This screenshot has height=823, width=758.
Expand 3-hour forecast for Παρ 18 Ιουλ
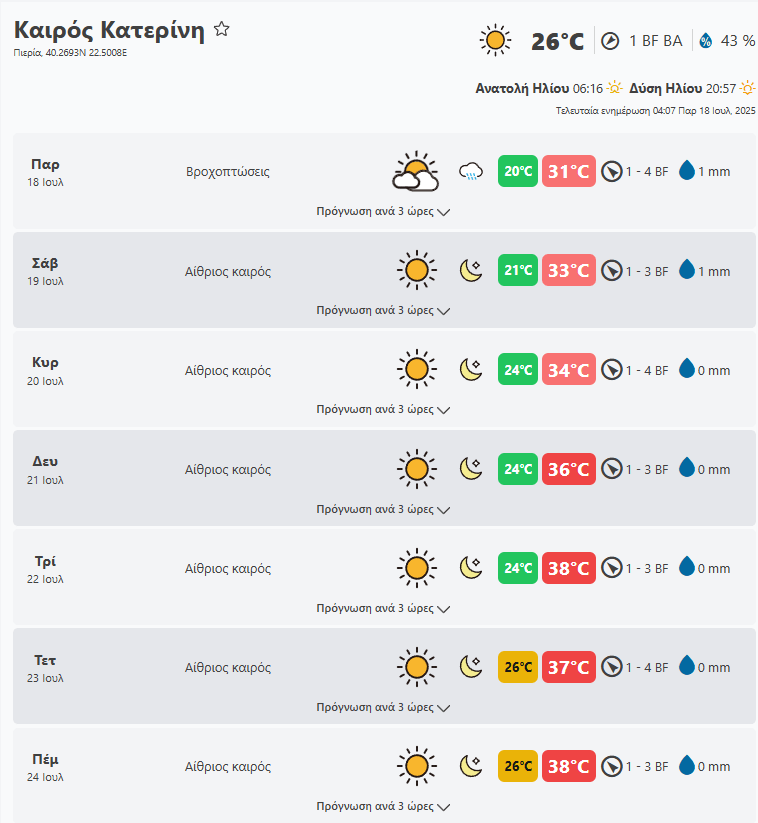[x=383, y=212]
